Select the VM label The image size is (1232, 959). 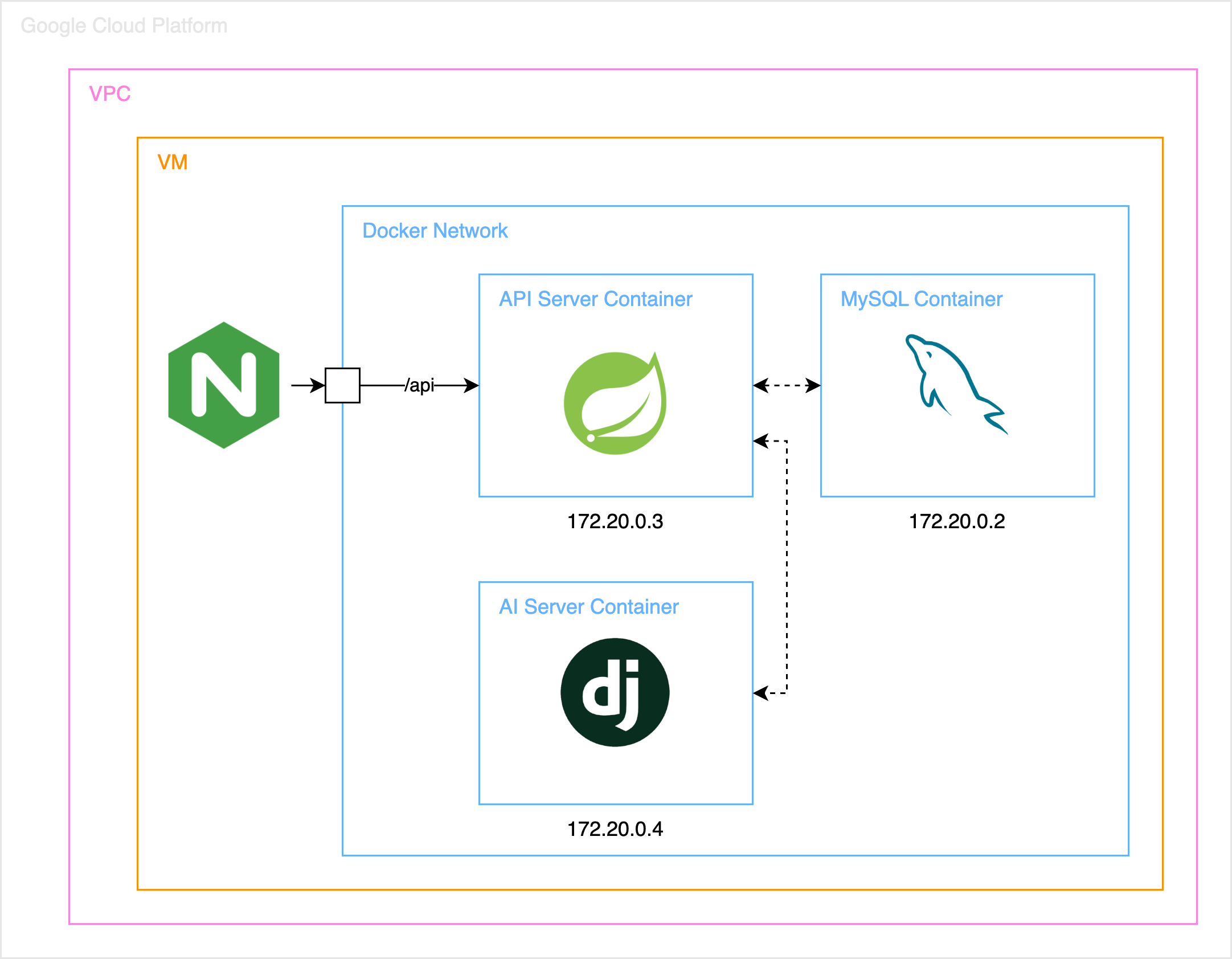coord(173,162)
